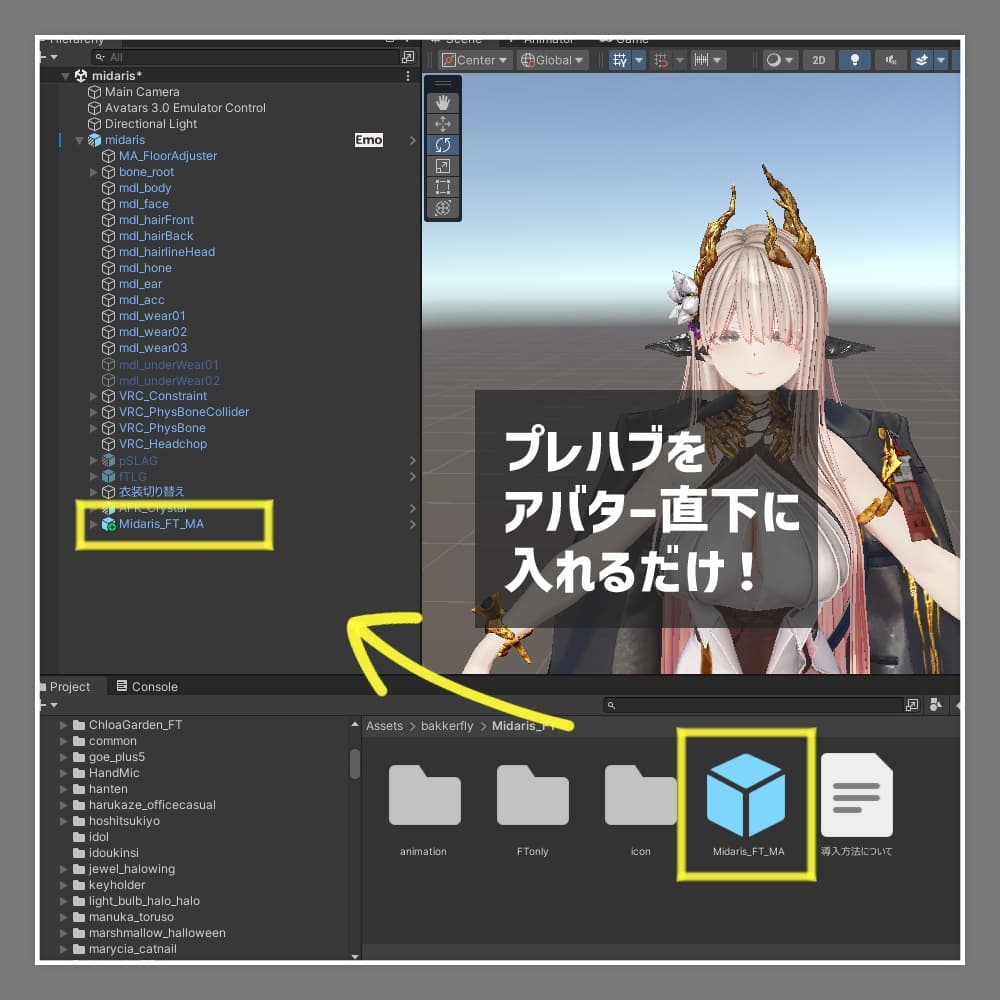Select Main Camera in Hierarchy
The width and height of the screenshot is (1000, 1000).
tap(142, 92)
